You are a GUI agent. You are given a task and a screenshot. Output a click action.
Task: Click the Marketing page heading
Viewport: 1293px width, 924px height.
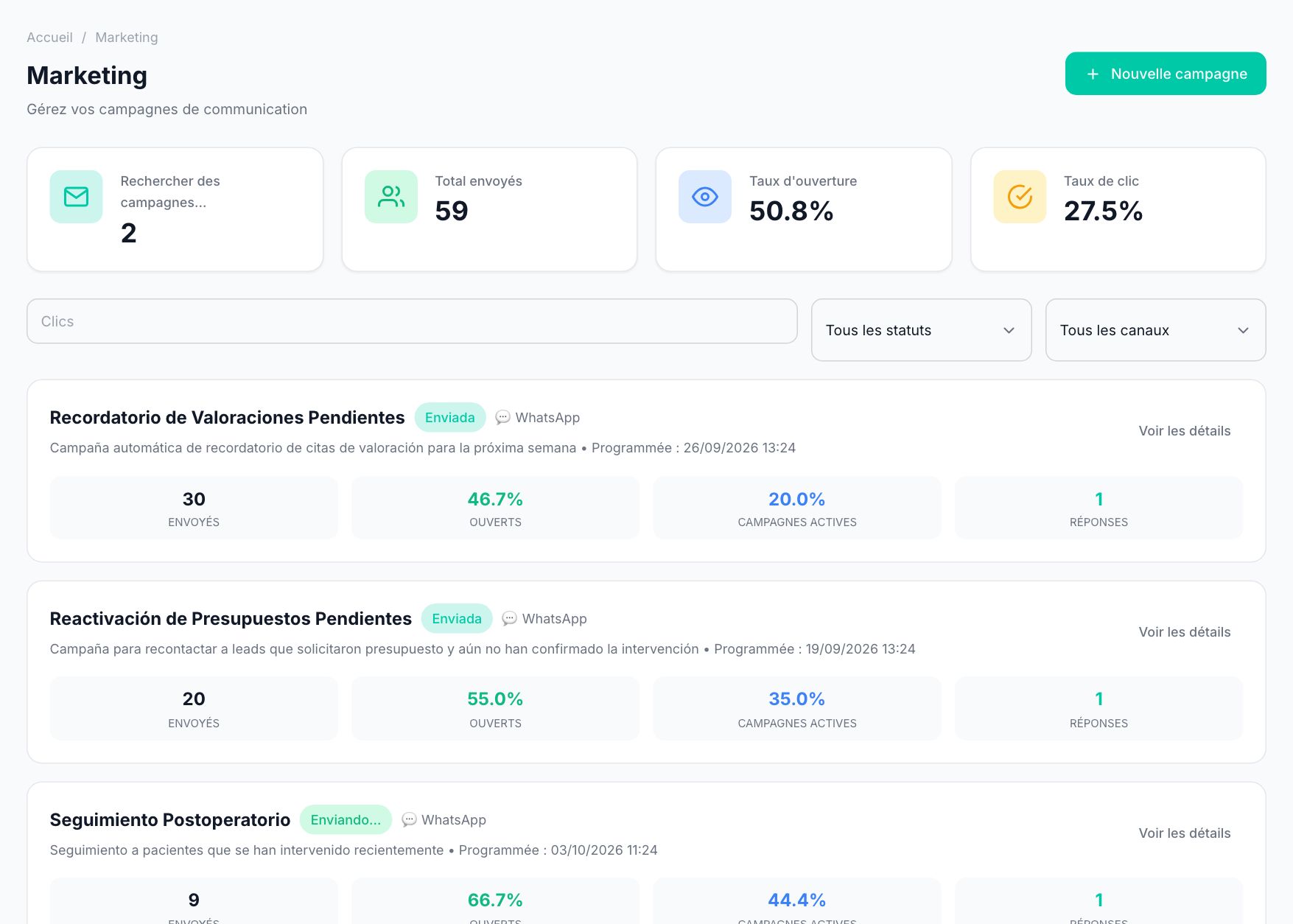[x=87, y=75]
